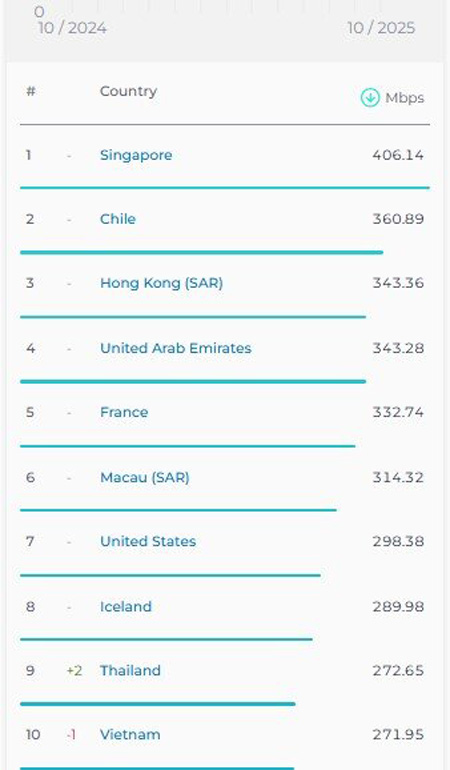Open the Iceland country link
The image size is (450, 770).
[x=126, y=606]
